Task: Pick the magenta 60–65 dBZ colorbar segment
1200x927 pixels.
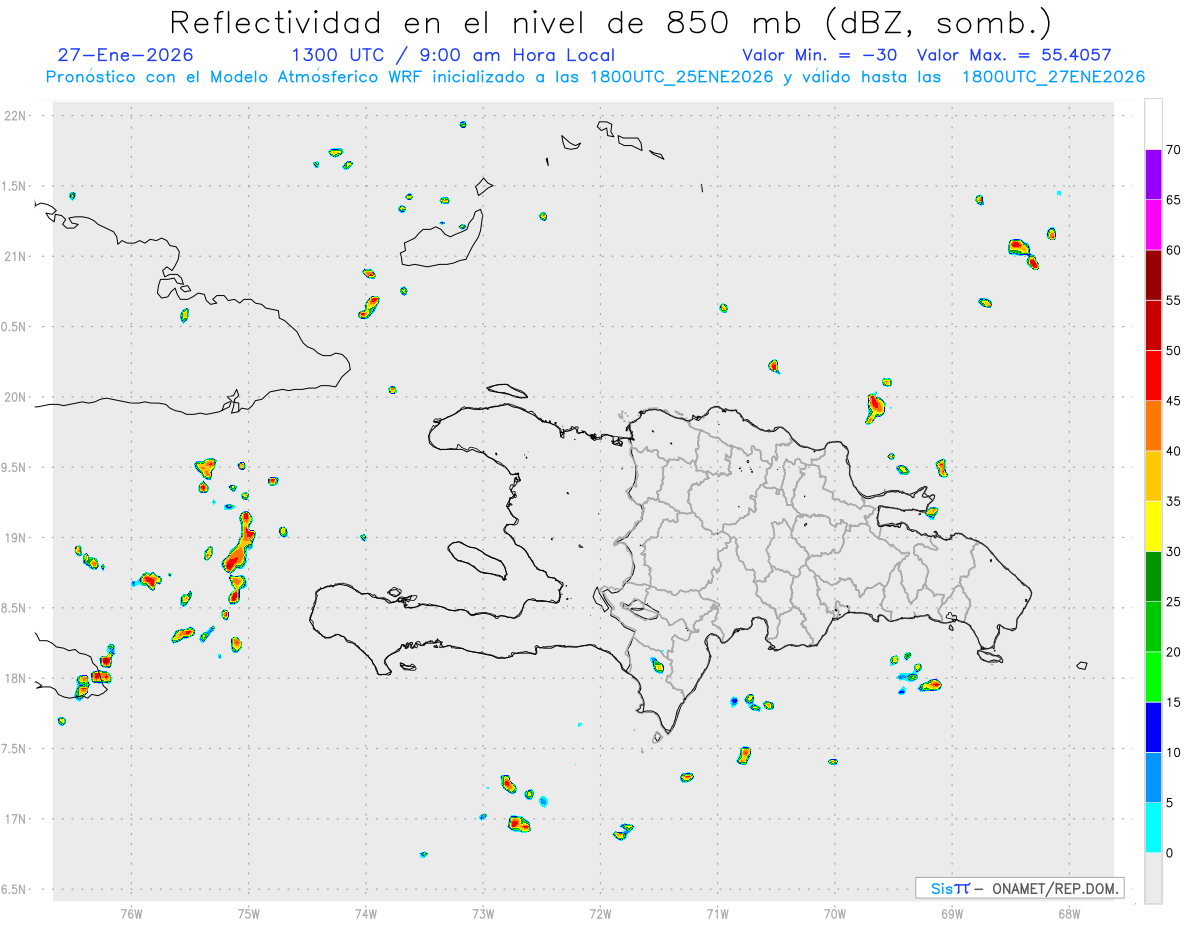Action: 1153,225
